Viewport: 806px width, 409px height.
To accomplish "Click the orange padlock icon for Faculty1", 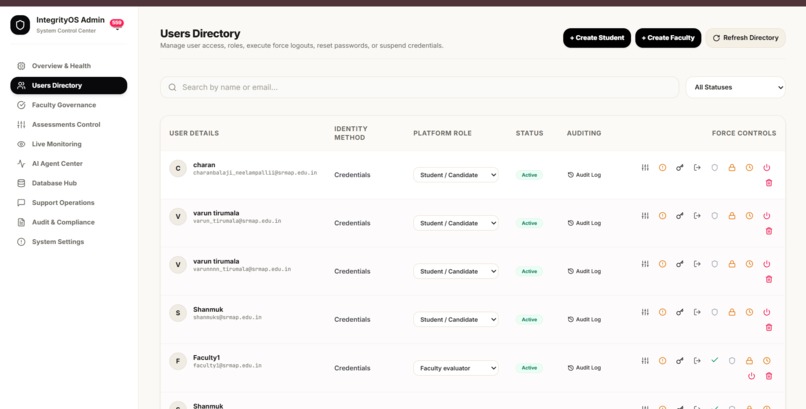I will point(749,361).
